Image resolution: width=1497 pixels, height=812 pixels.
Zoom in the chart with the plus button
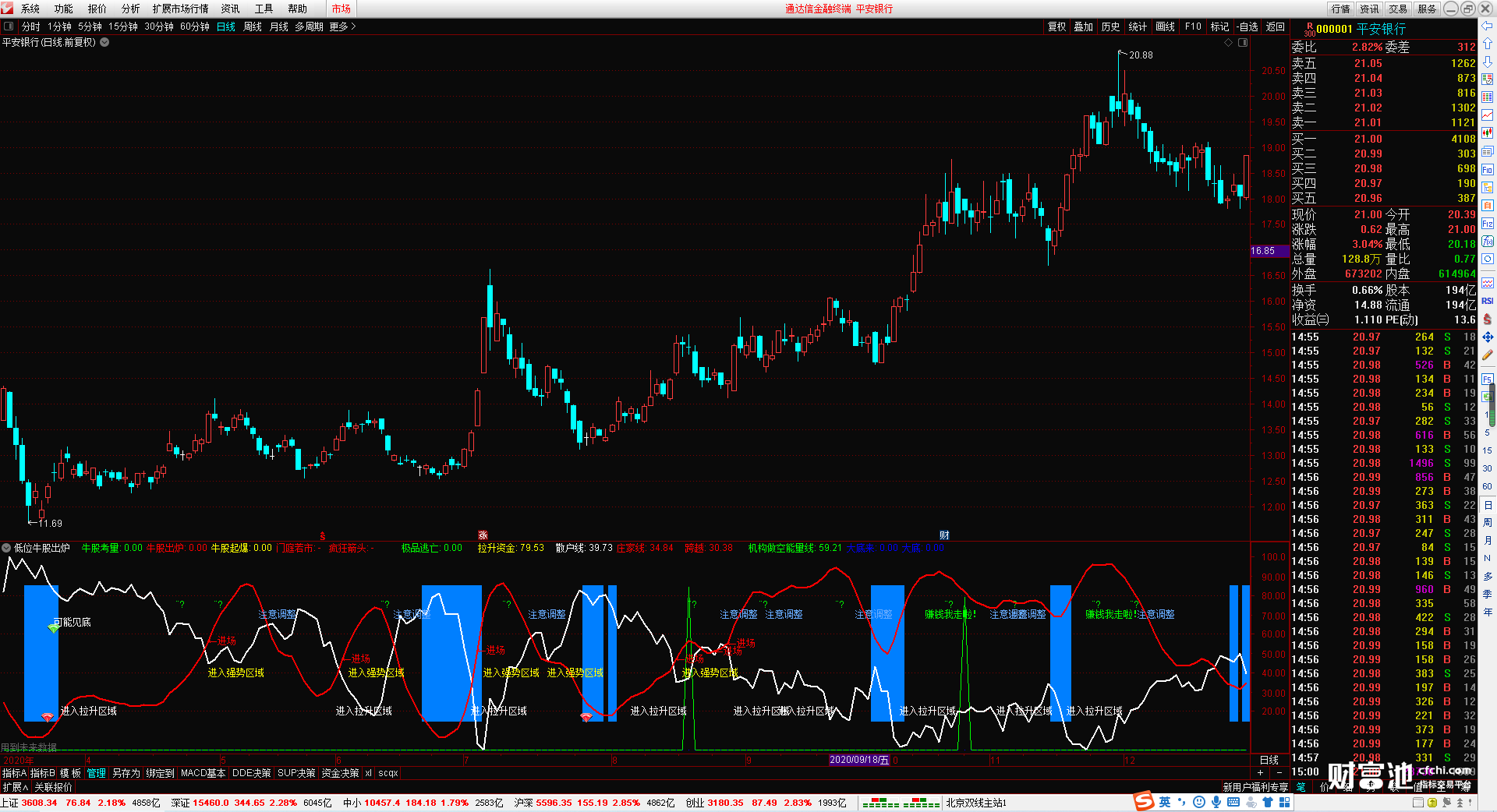click(x=1260, y=772)
